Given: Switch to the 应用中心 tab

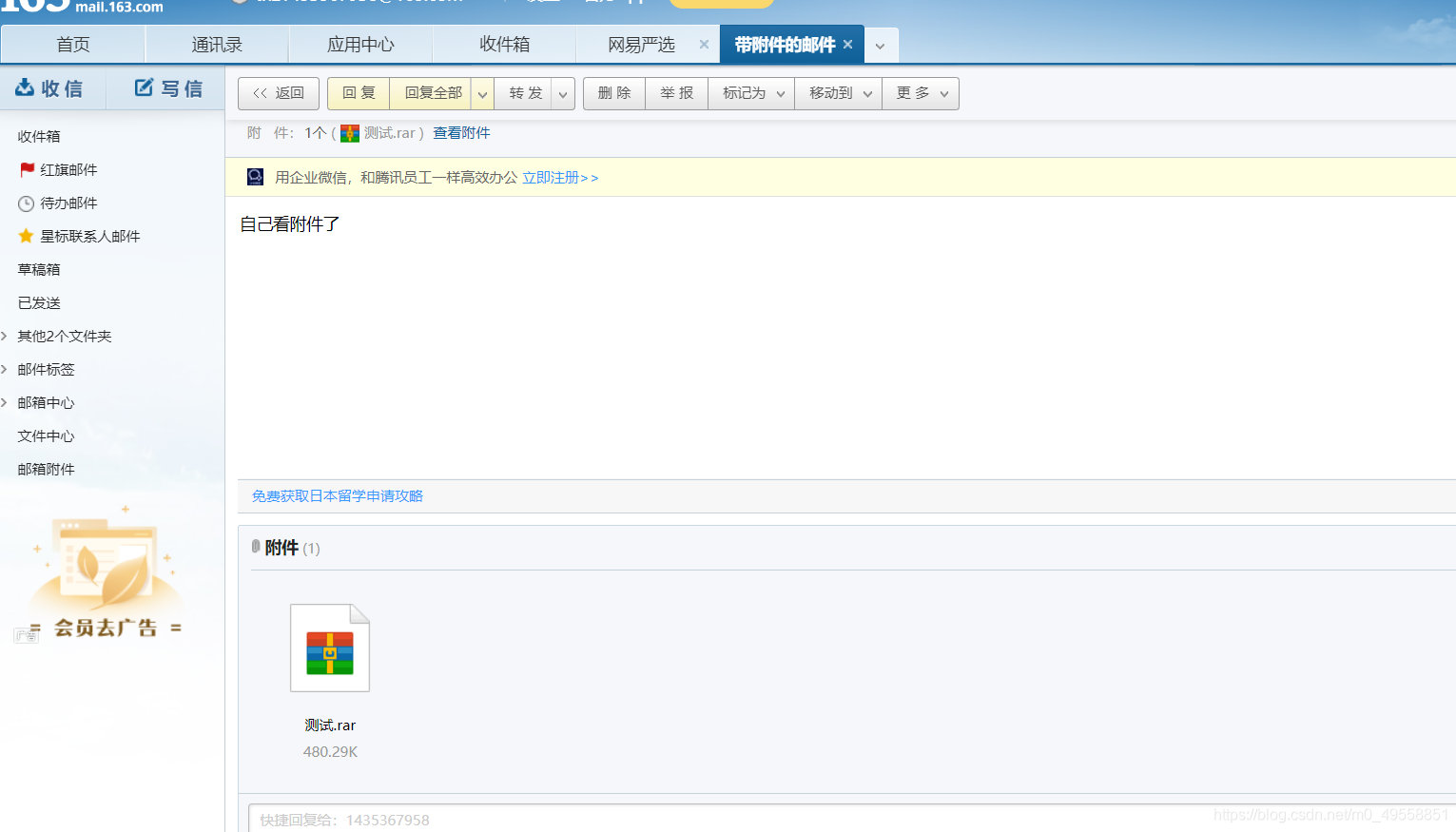Looking at the screenshot, I should [x=360, y=45].
